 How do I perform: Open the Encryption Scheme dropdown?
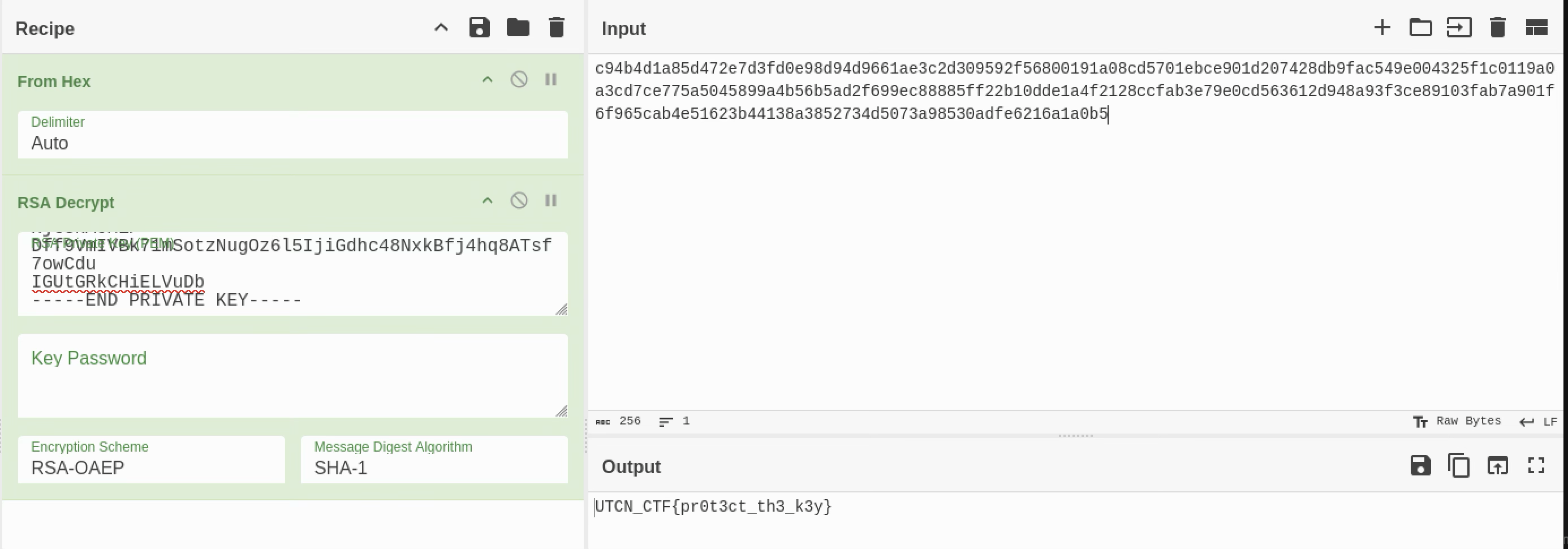click(152, 460)
